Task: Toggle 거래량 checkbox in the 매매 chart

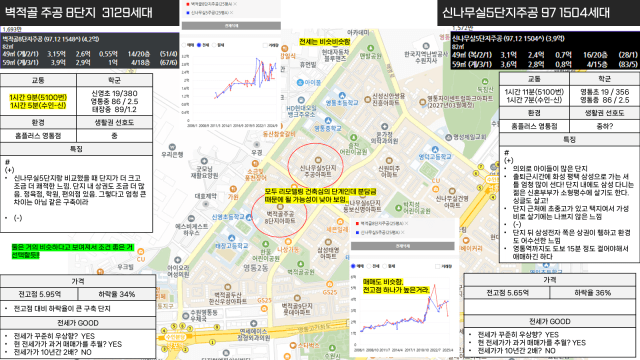Action: [438, 267]
